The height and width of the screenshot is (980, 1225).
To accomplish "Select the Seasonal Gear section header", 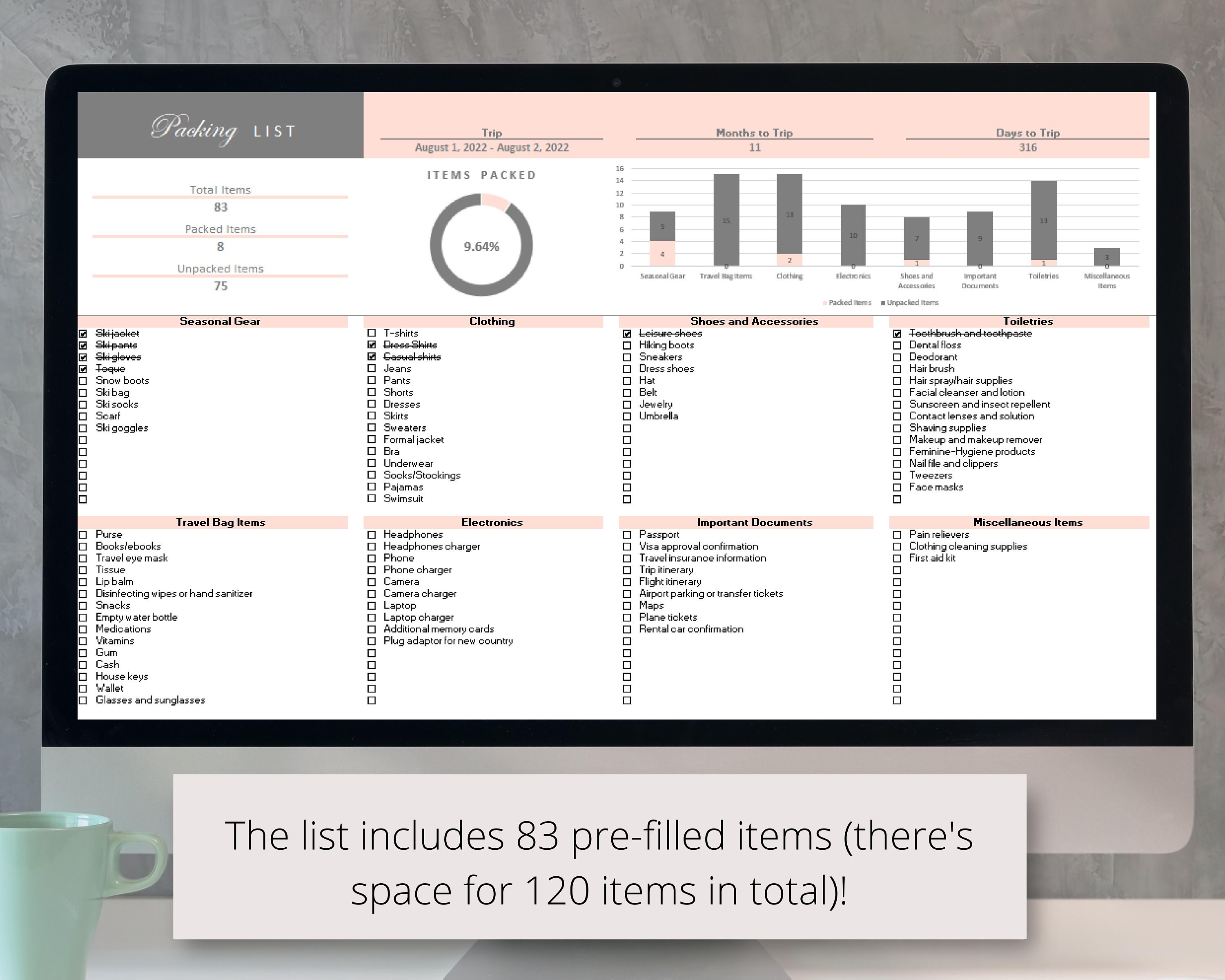I will [x=220, y=321].
